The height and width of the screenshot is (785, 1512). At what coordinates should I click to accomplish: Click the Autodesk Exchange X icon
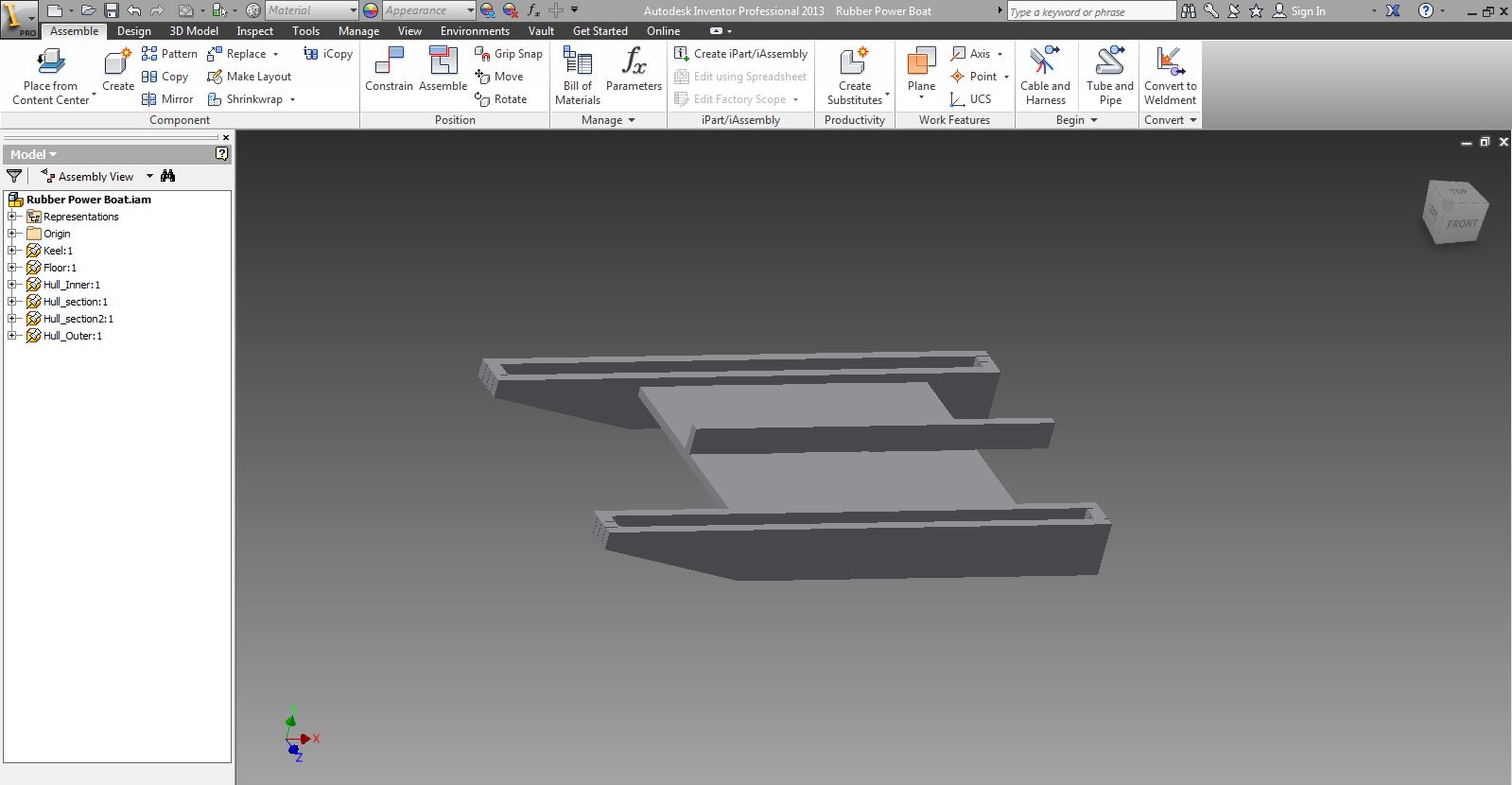1393,10
